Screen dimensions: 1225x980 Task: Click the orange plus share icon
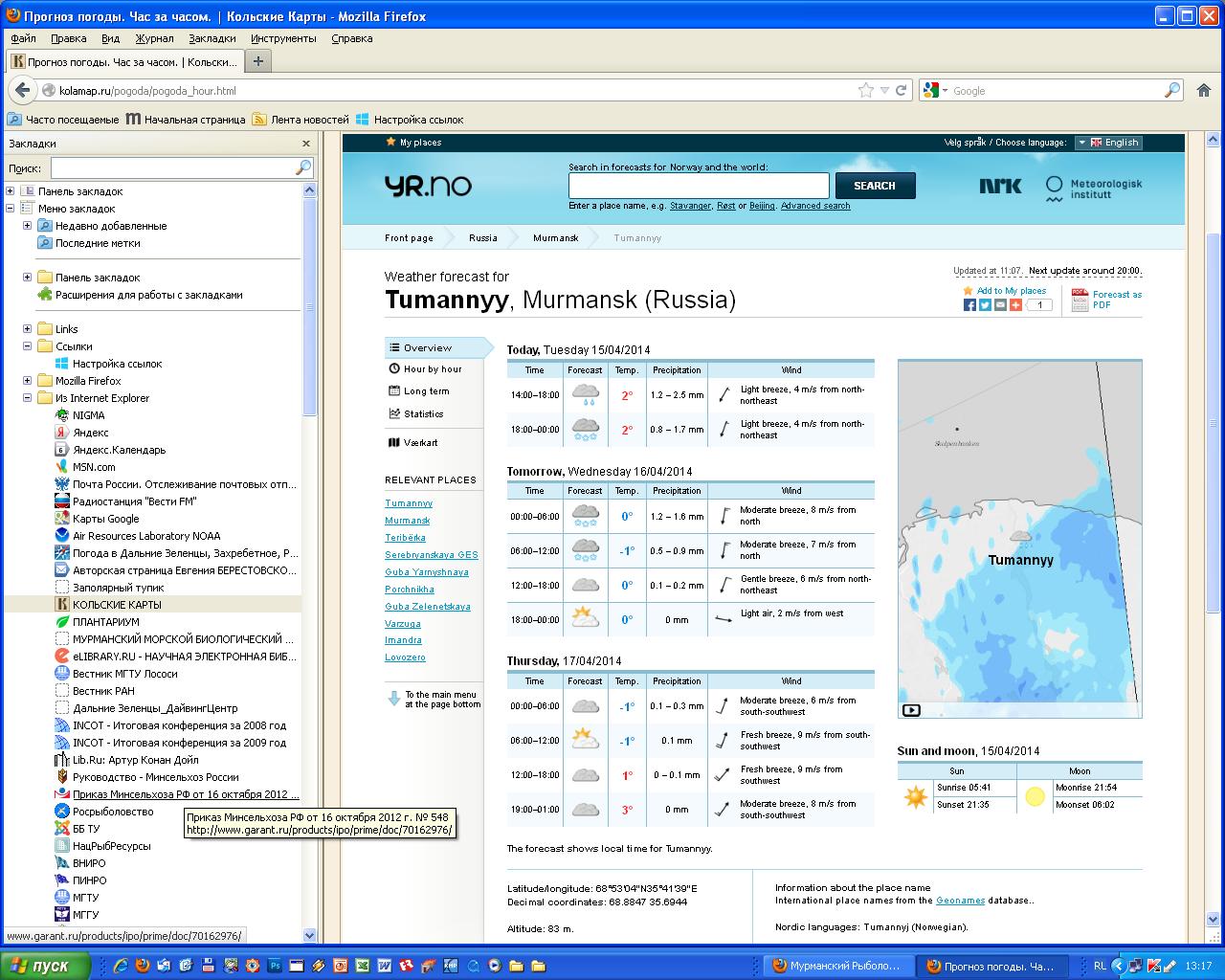1015,304
